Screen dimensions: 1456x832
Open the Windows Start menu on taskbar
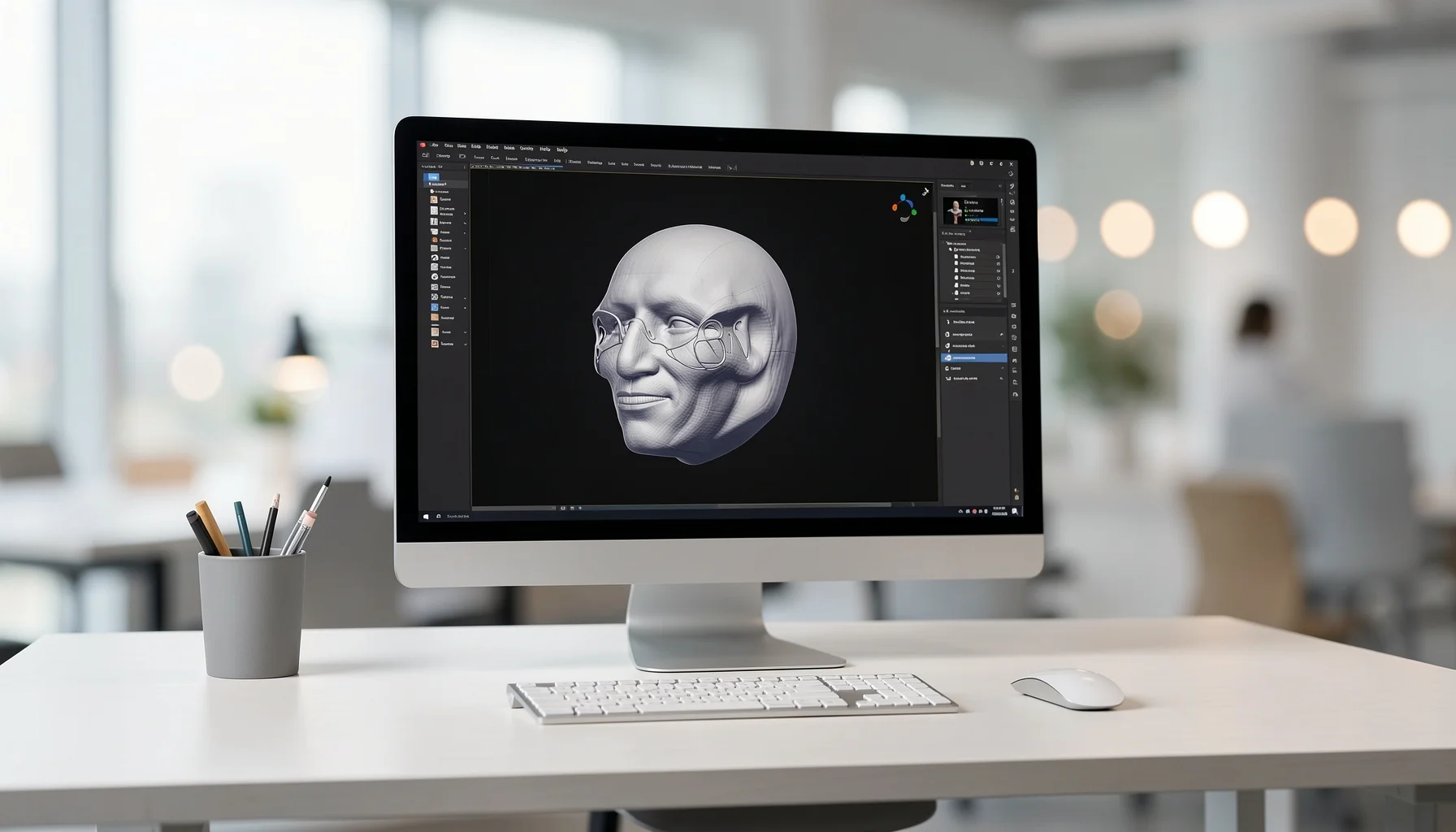[x=426, y=516]
